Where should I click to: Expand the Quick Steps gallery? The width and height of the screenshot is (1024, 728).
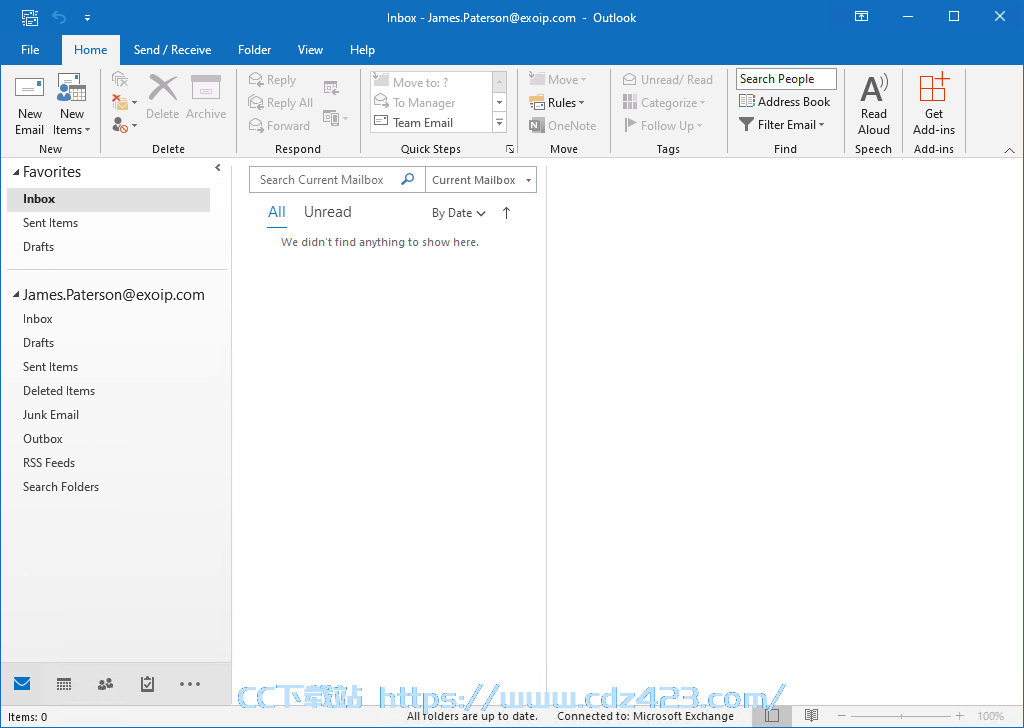pos(500,123)
